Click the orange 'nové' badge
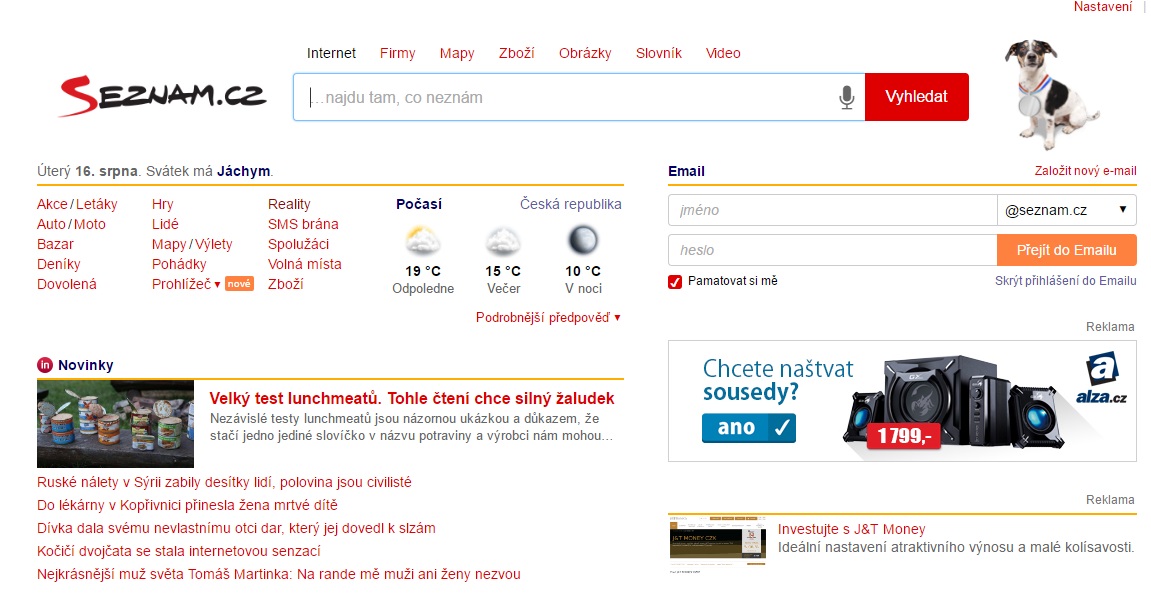1151x596 pixels. coord(239,284)
